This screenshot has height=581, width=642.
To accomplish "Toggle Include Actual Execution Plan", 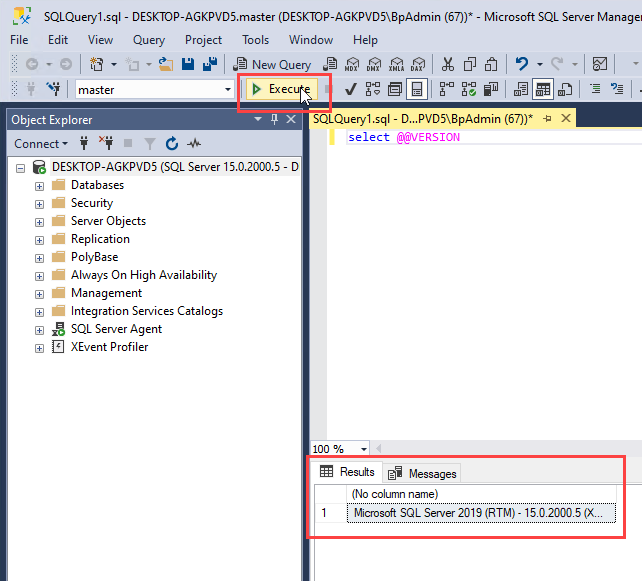I will pos(446,89).
